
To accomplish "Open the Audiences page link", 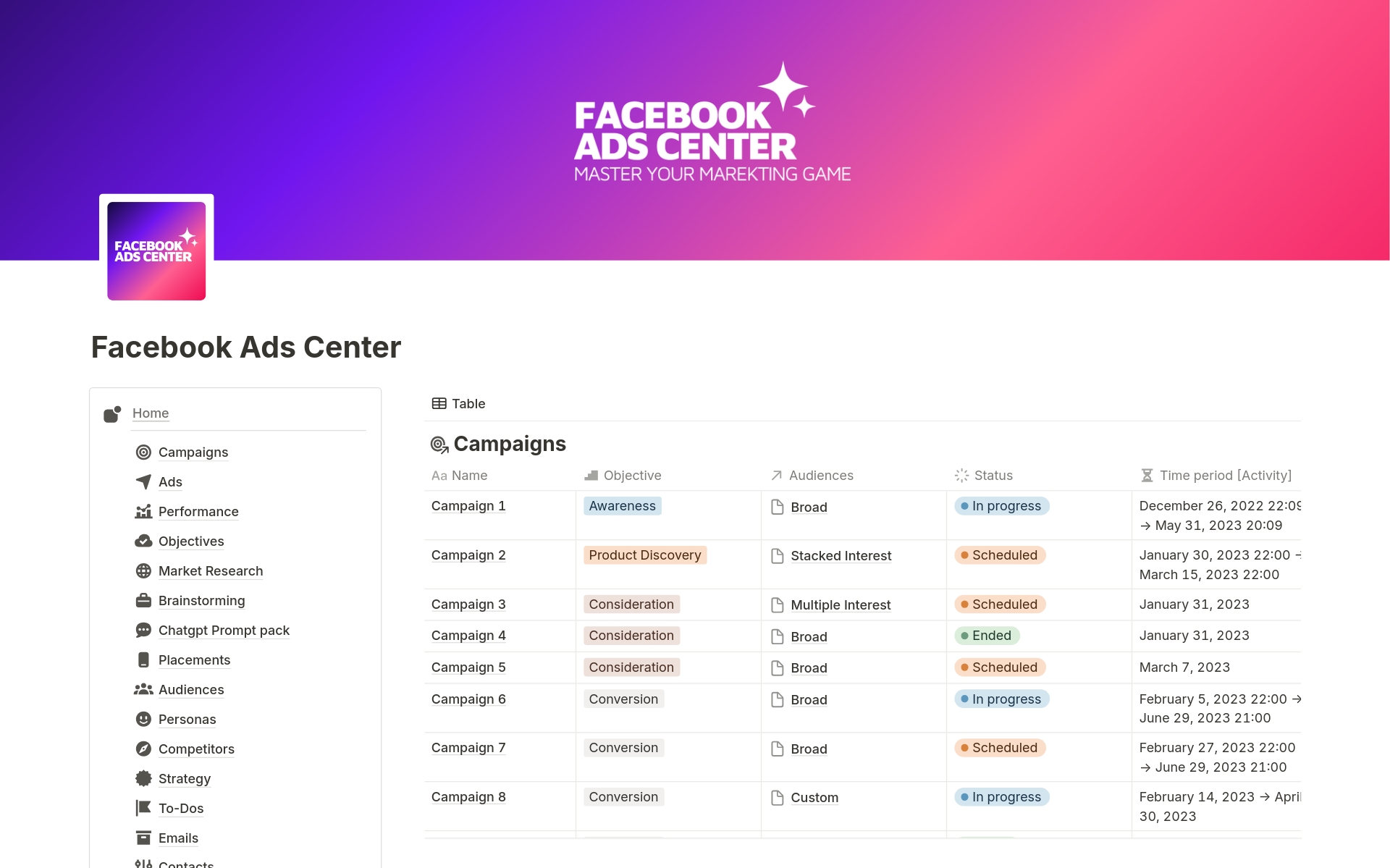I will 191,690.
